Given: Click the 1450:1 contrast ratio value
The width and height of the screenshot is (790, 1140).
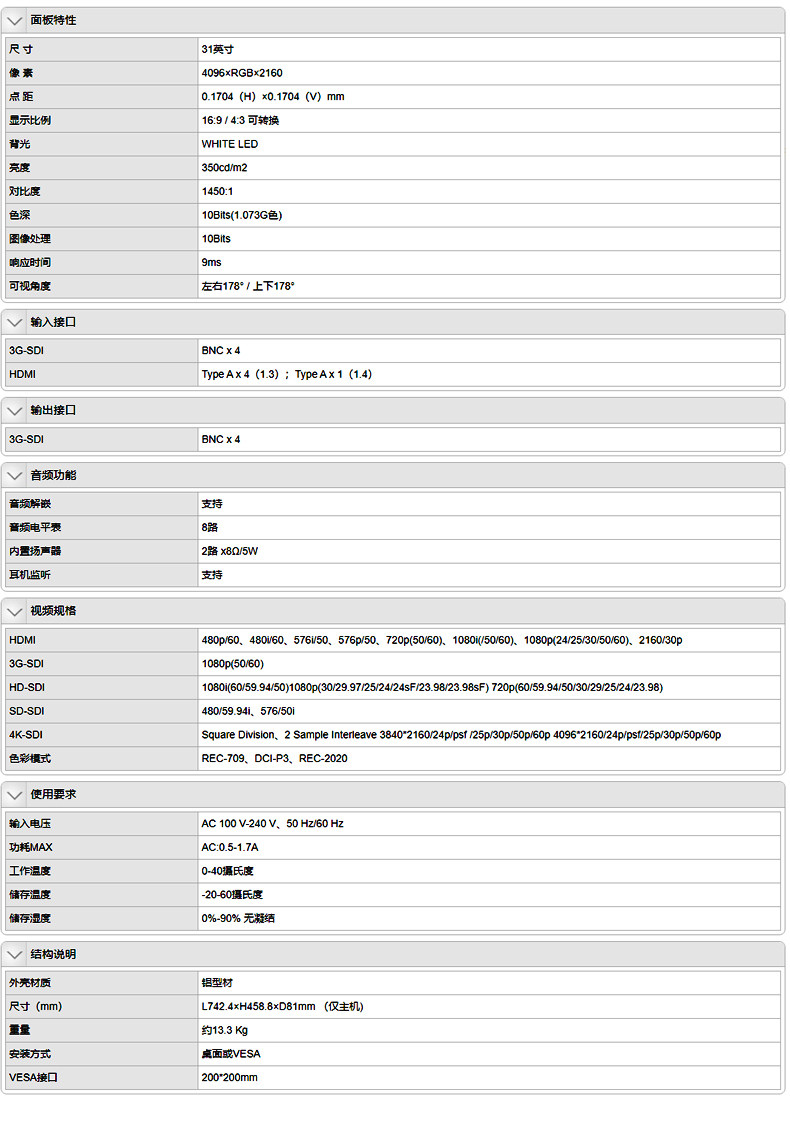Looking at the screenshot, I should tap(217, 191).
